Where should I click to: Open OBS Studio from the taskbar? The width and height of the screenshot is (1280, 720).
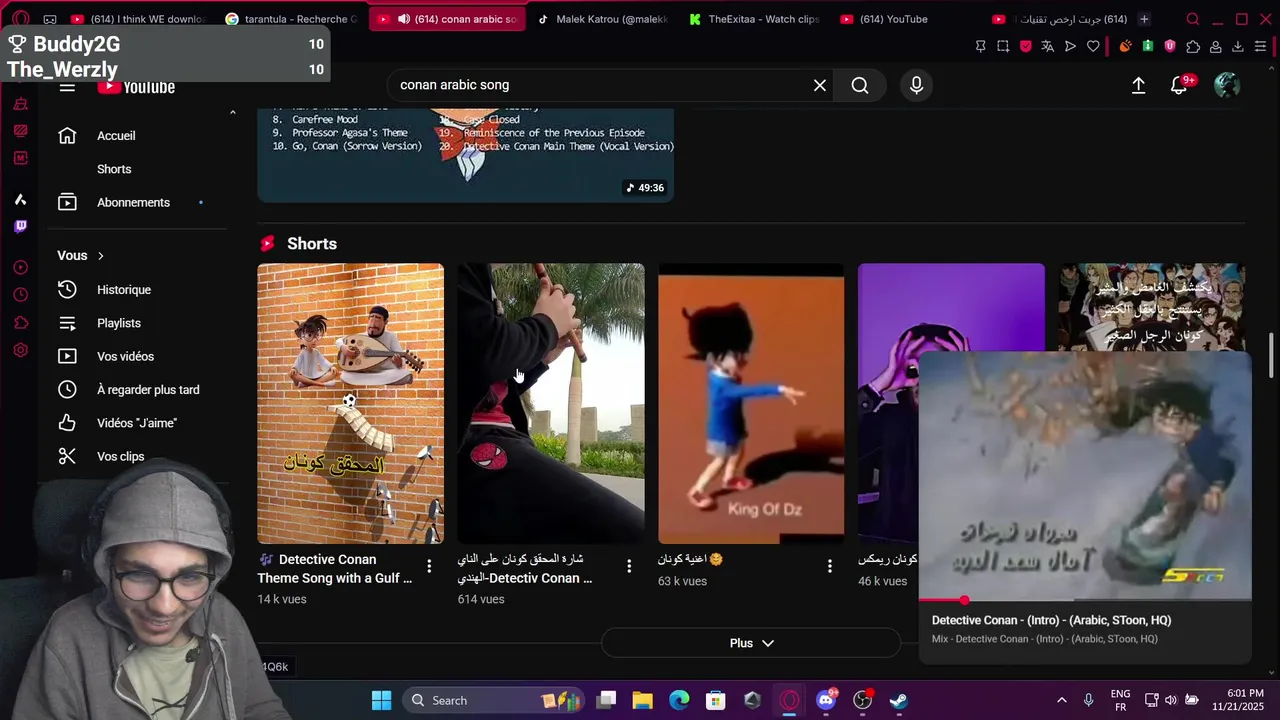tap(863, 700)
